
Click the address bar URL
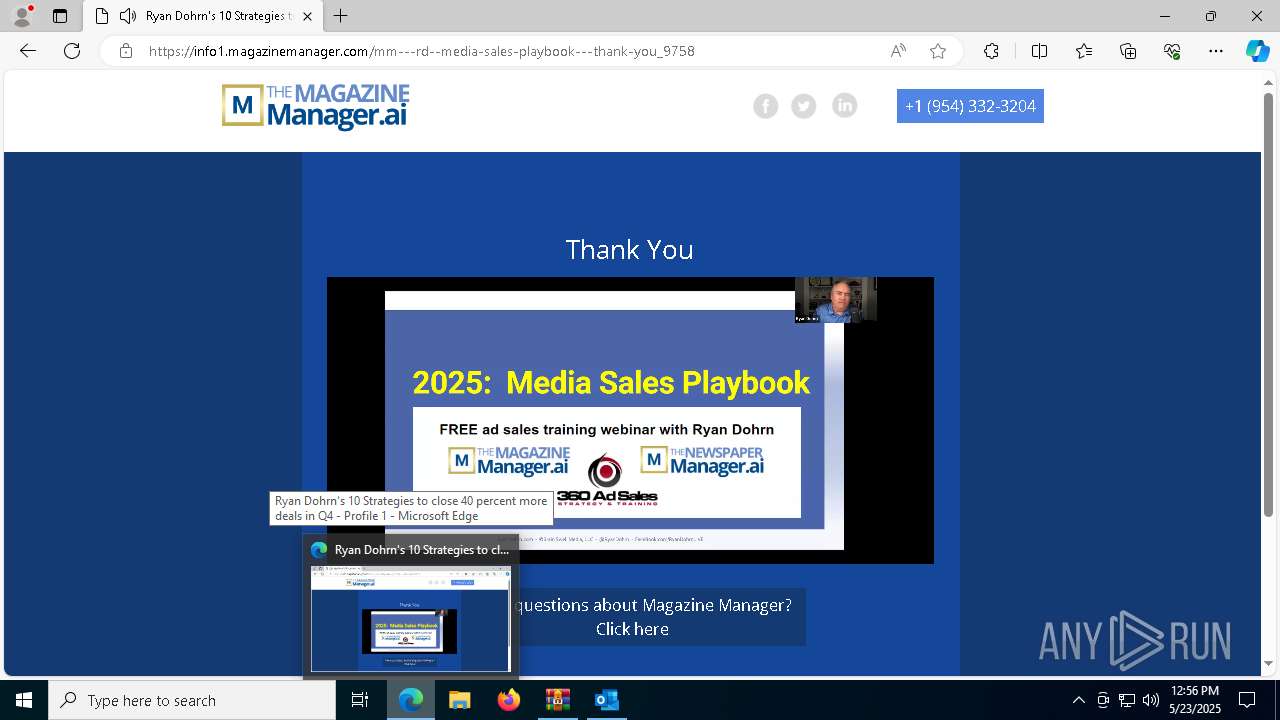pyautogui.click(x=421, y=51)
